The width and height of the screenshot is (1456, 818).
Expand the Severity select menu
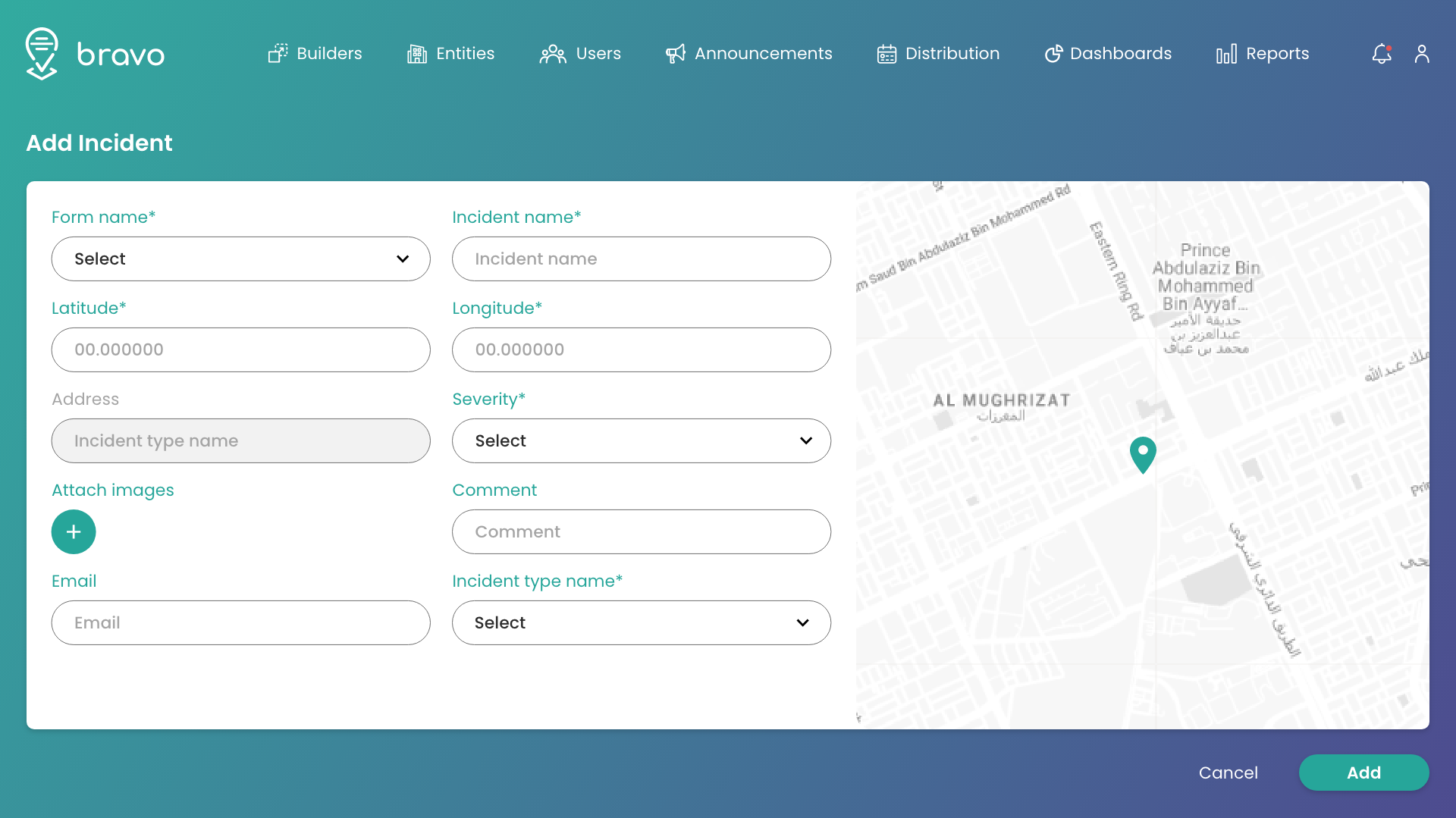(641, 440)
